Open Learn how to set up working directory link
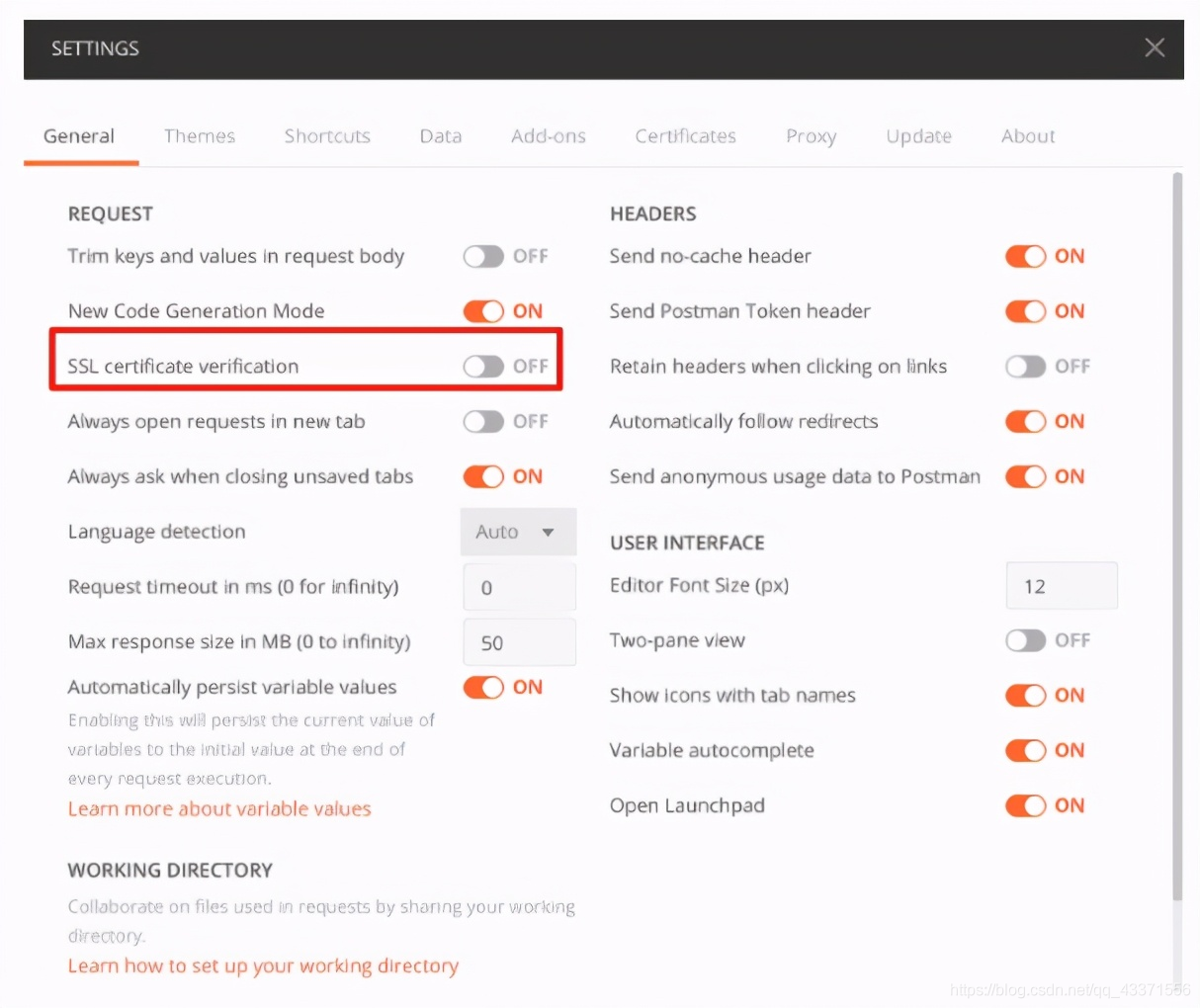 [x=263, y=966]
